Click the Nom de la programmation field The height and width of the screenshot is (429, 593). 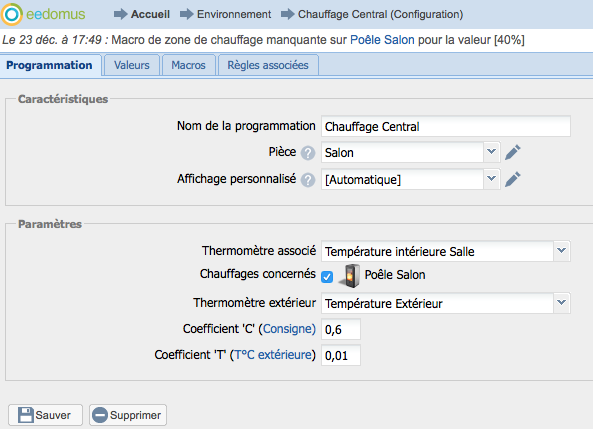pos(446,126)
